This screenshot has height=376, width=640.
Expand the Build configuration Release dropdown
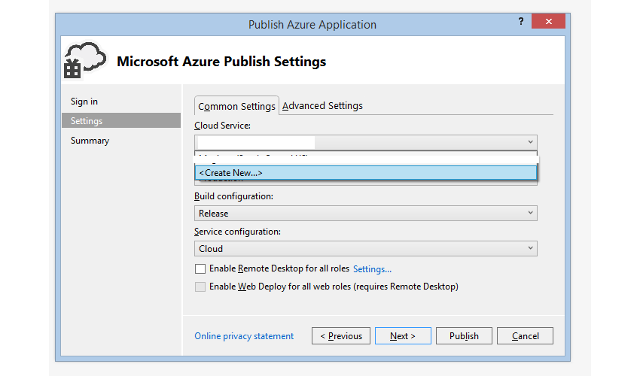pyautogui.click(x=366, y=213)
